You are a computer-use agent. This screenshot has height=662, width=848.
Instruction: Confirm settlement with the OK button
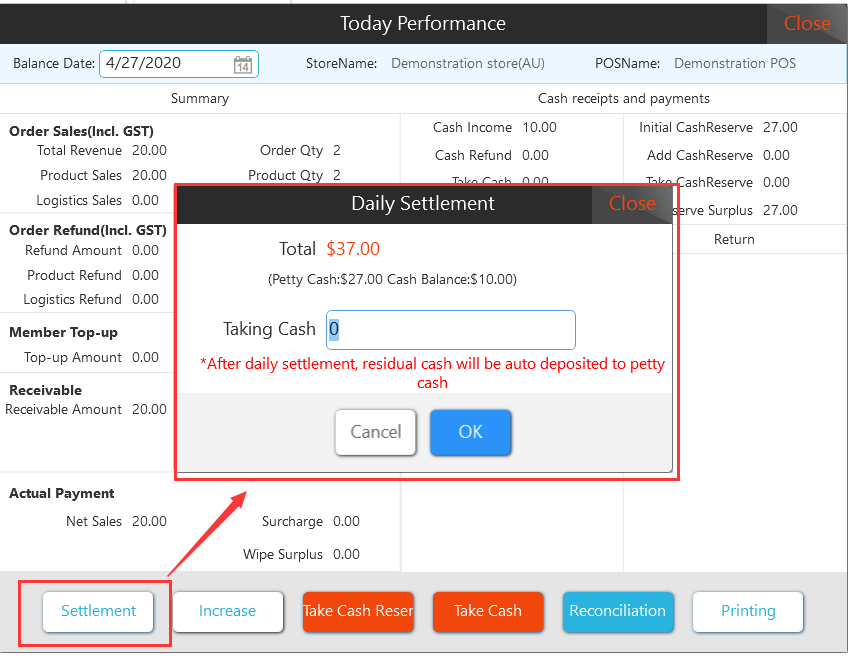click(470, 432)
